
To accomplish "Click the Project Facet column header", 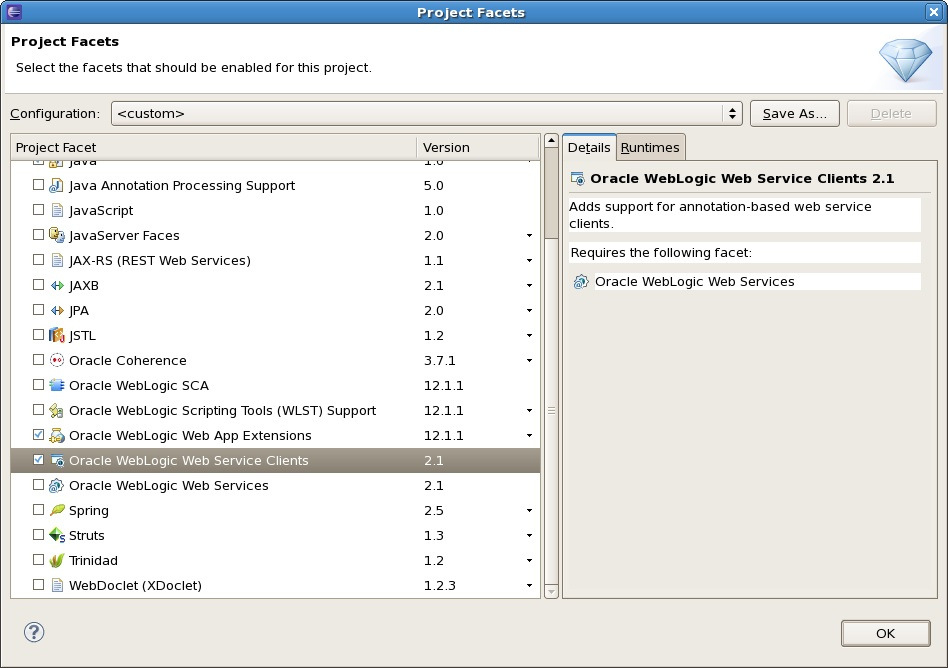I will coord(213,148).
